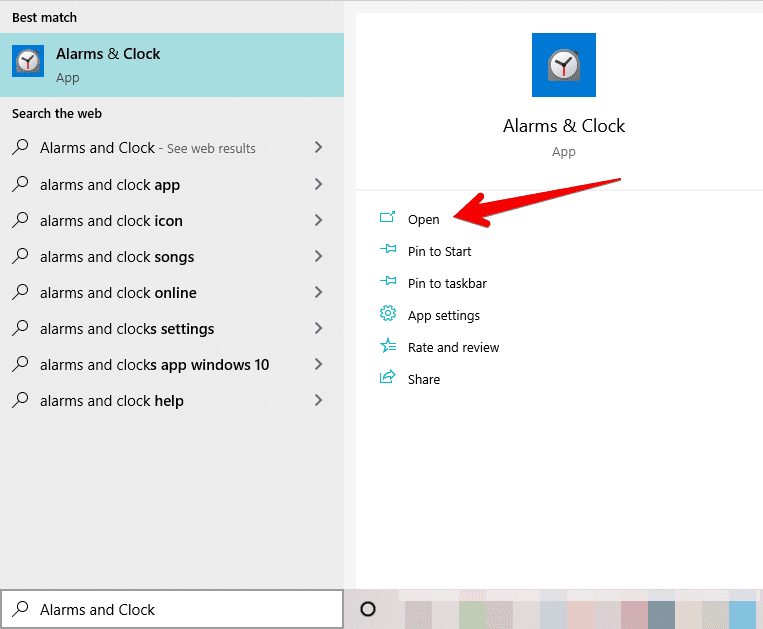Click search icon beside 'alarms and clock icon'

(x=20, y=220)
